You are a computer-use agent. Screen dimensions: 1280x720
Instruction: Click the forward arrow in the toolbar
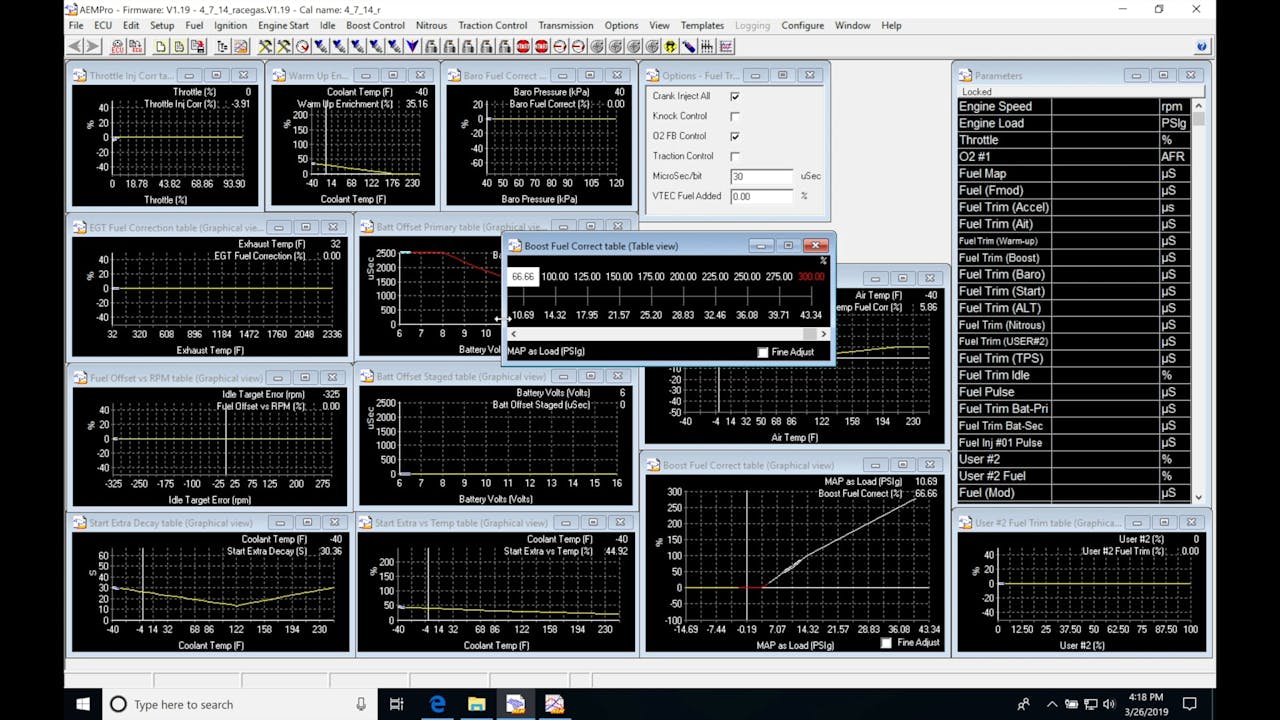[93, 46]
